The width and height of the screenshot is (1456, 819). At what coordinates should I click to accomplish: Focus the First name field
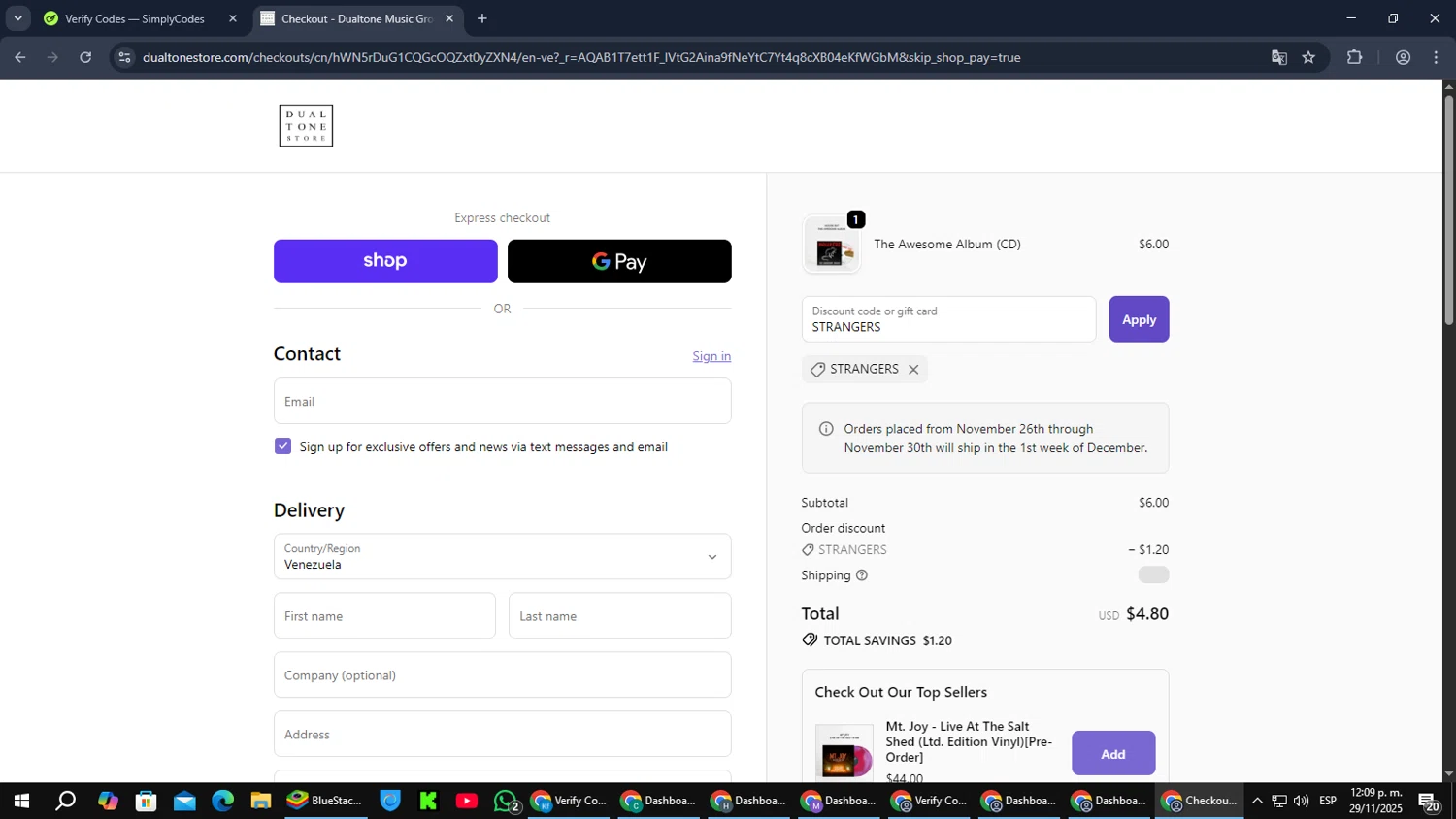384,616
